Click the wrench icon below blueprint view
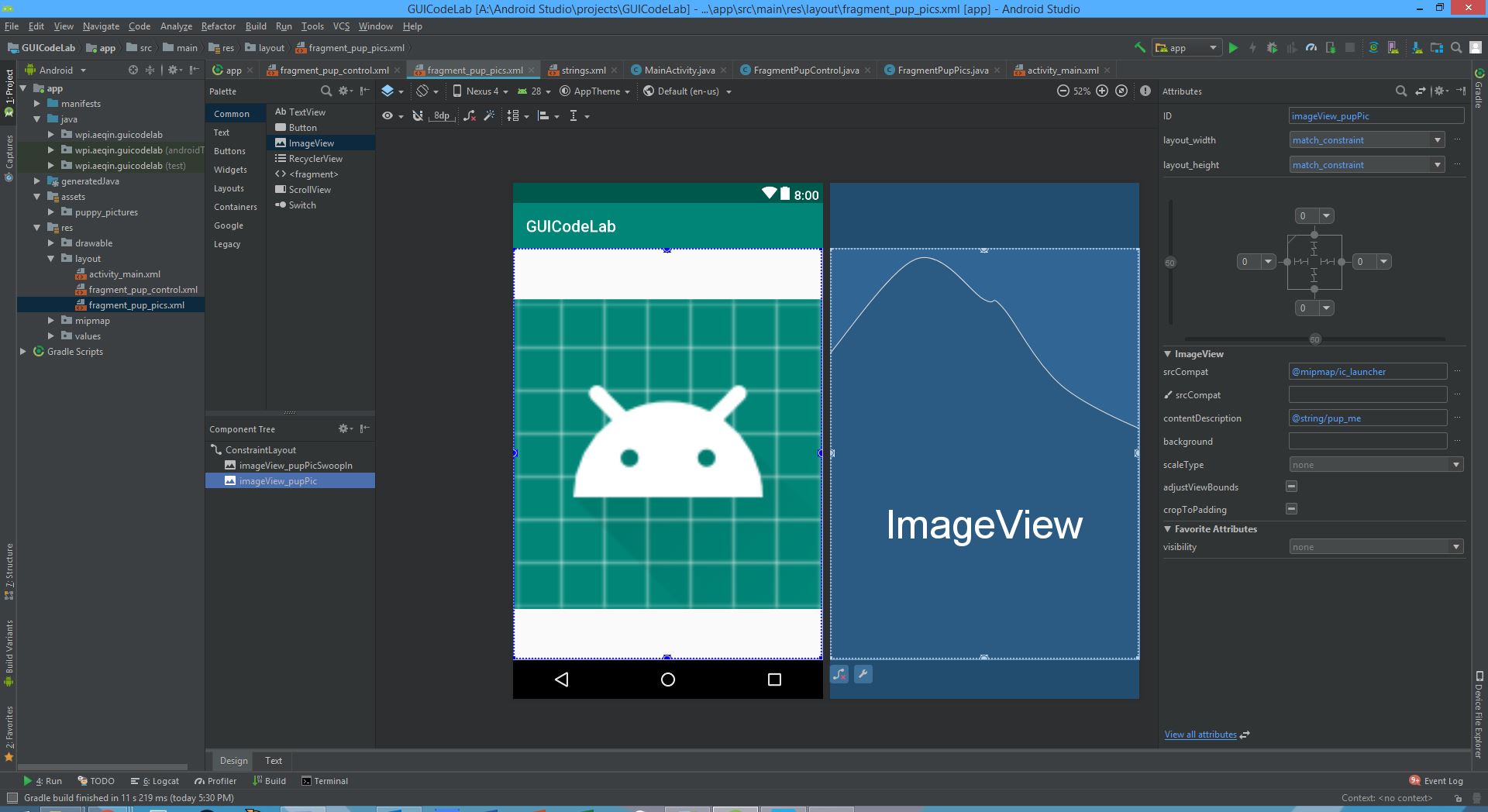 [x=863, y=674]
